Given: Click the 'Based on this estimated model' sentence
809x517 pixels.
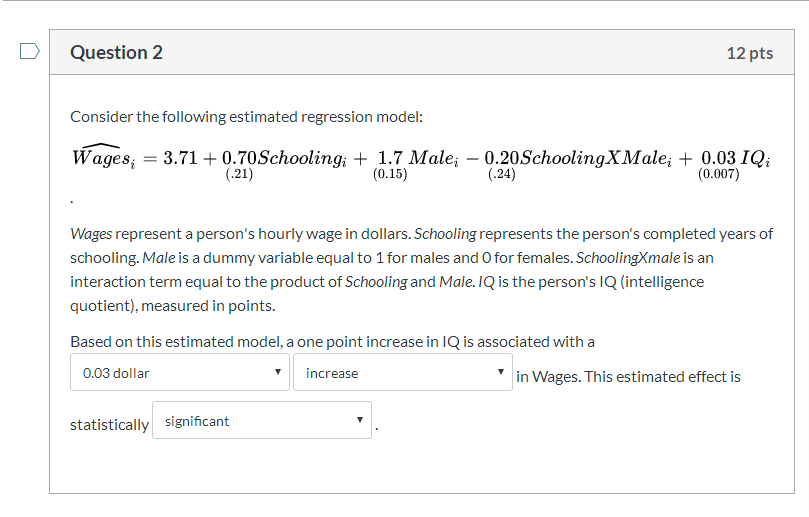Looking at the screenshot, I should (332, 342).
